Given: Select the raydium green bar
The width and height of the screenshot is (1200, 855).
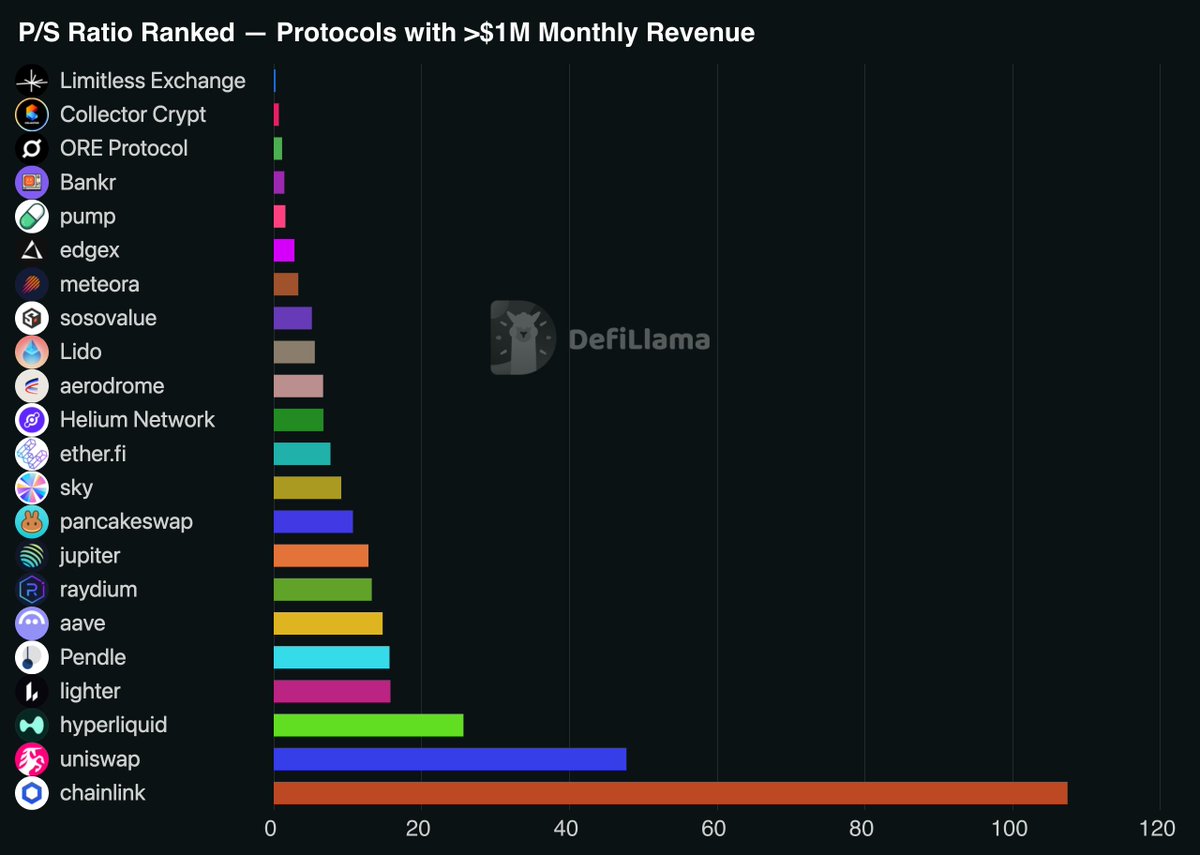Looking at the screenshot, I should 322,589.
